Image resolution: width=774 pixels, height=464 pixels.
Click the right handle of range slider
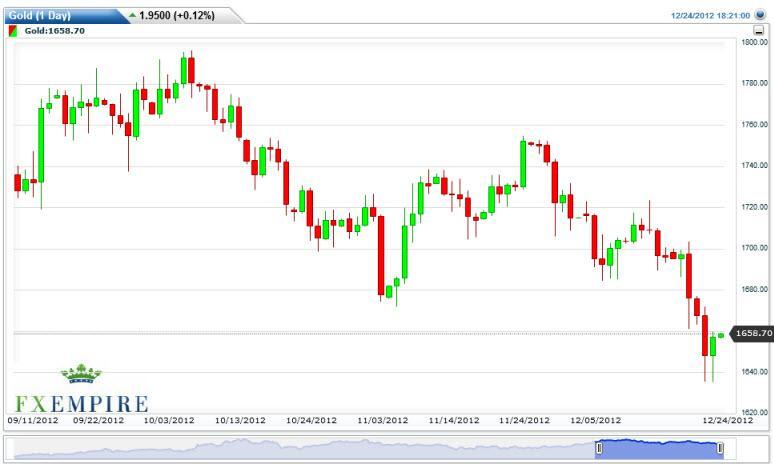click(720, 449)
